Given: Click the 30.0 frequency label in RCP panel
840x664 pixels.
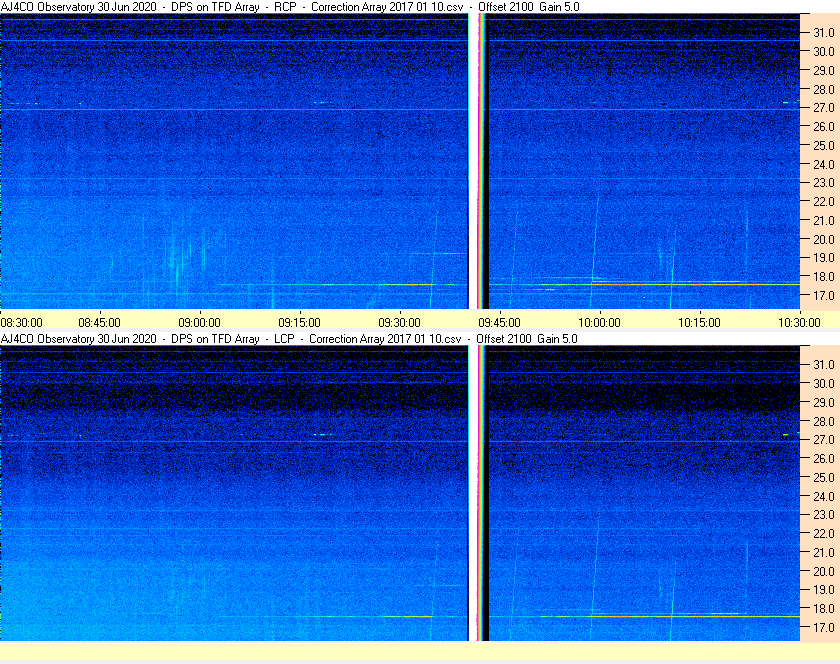Looking at the screenshot, I should pyautogui.click(x=824, y=51).
